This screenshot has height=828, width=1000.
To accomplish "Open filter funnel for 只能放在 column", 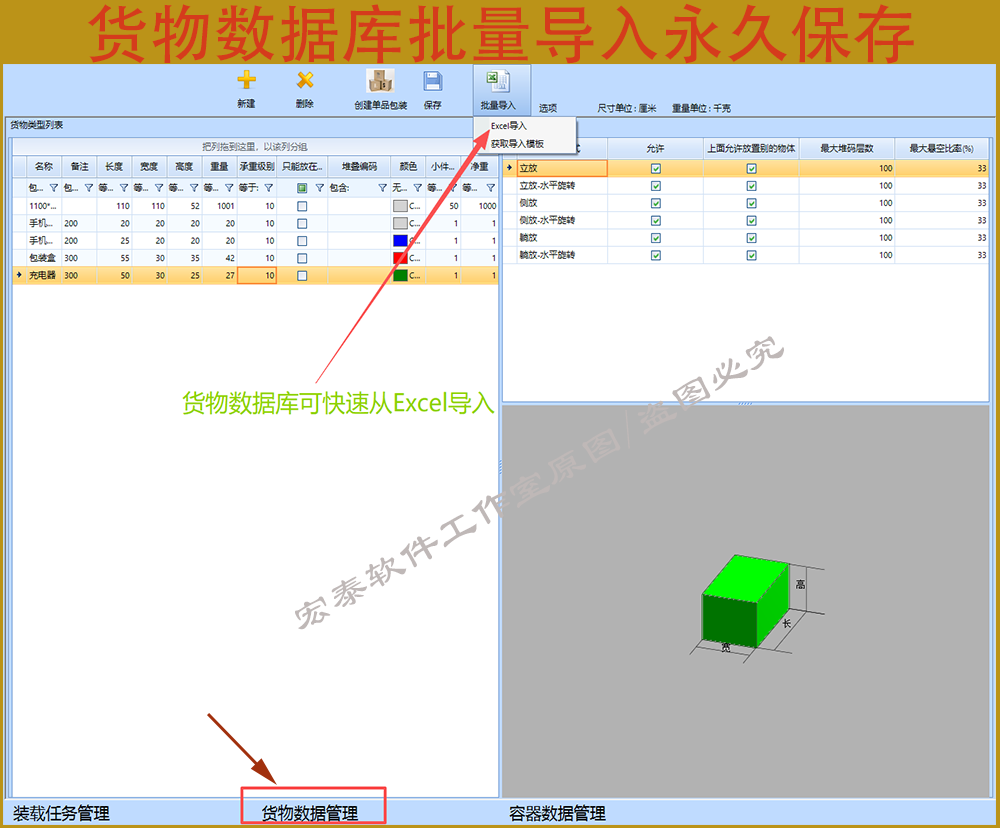I will pos(320,188).
